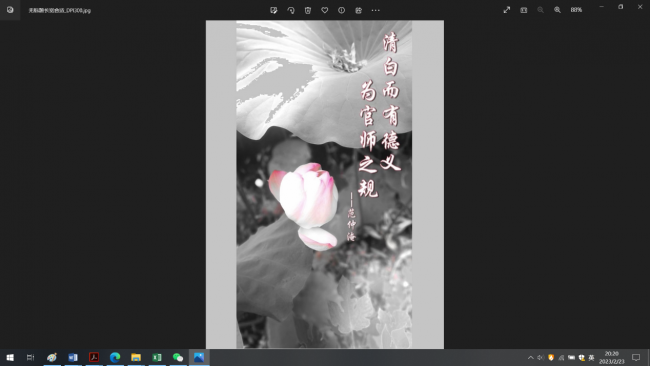Click the Photos app taskbar button
This screenshot has height=366, width=650.
coord(199,357)
